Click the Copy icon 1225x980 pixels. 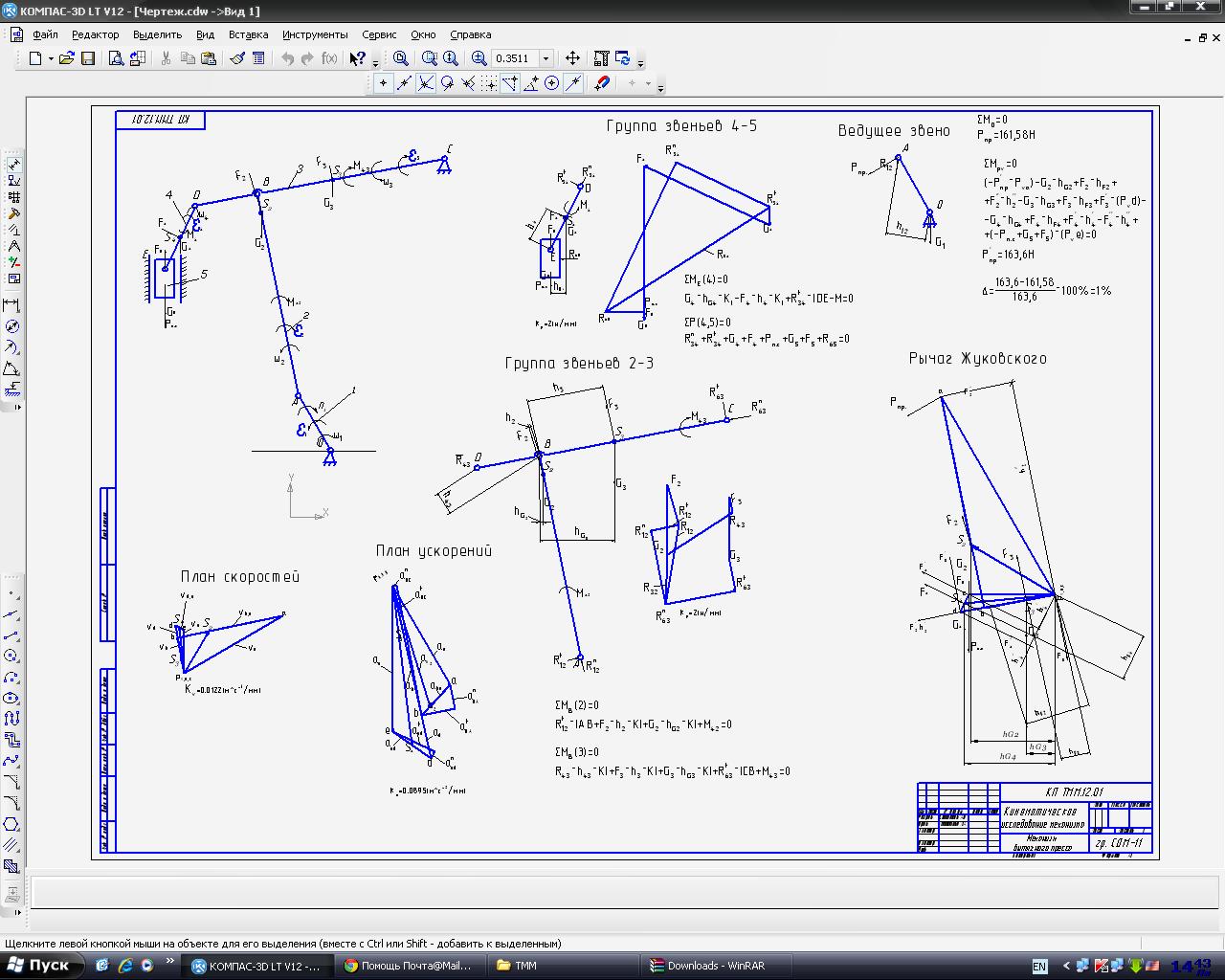point(188,58)
